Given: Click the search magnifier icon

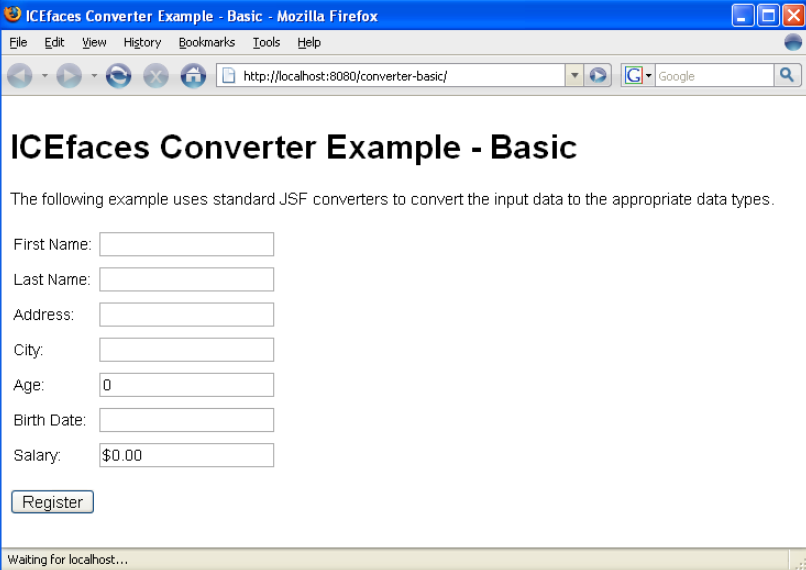Looking at the screenshot, I should click(787, 75).
